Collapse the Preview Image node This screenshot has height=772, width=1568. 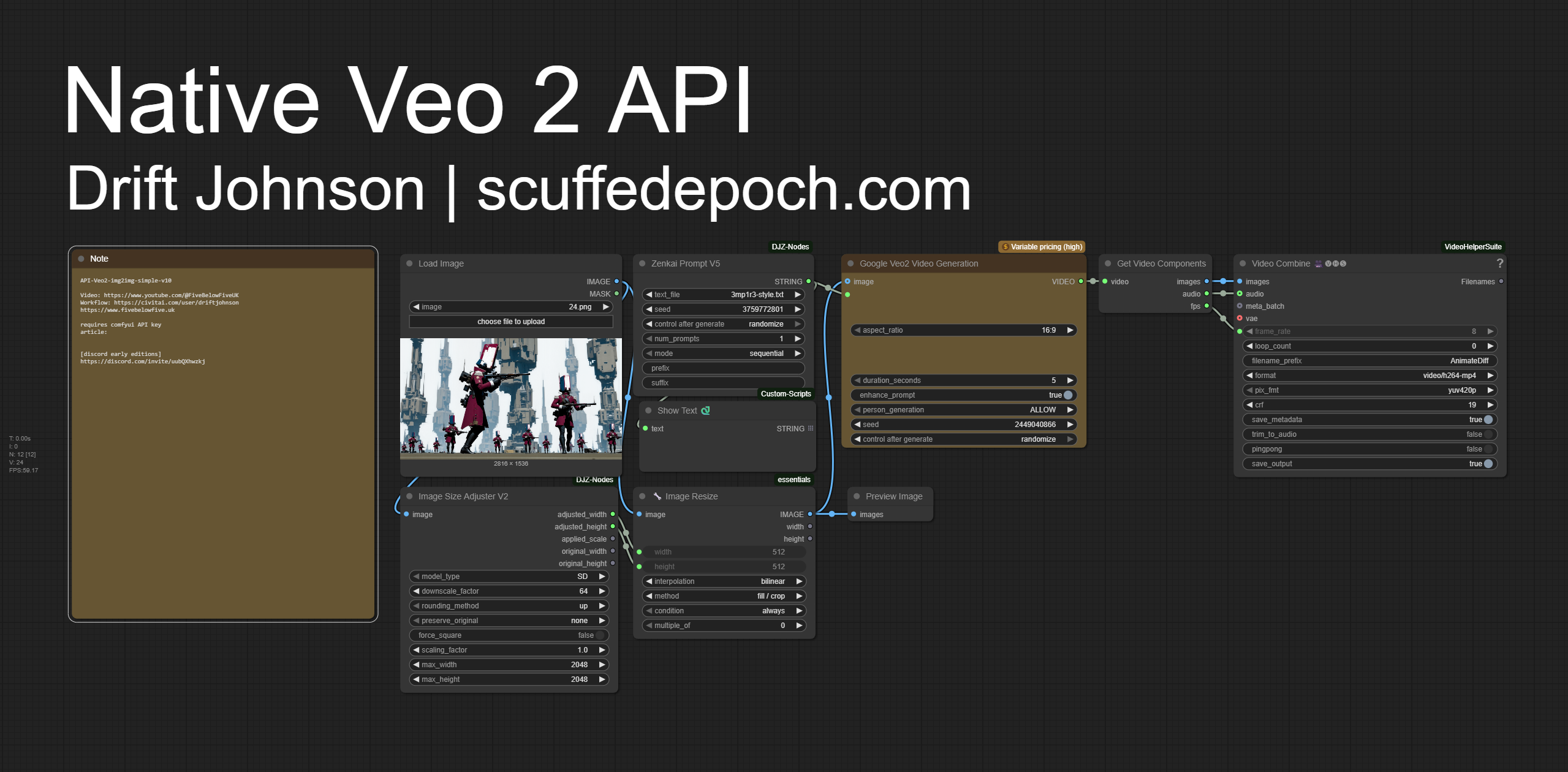pyautogui.click(x=857, y=496)
